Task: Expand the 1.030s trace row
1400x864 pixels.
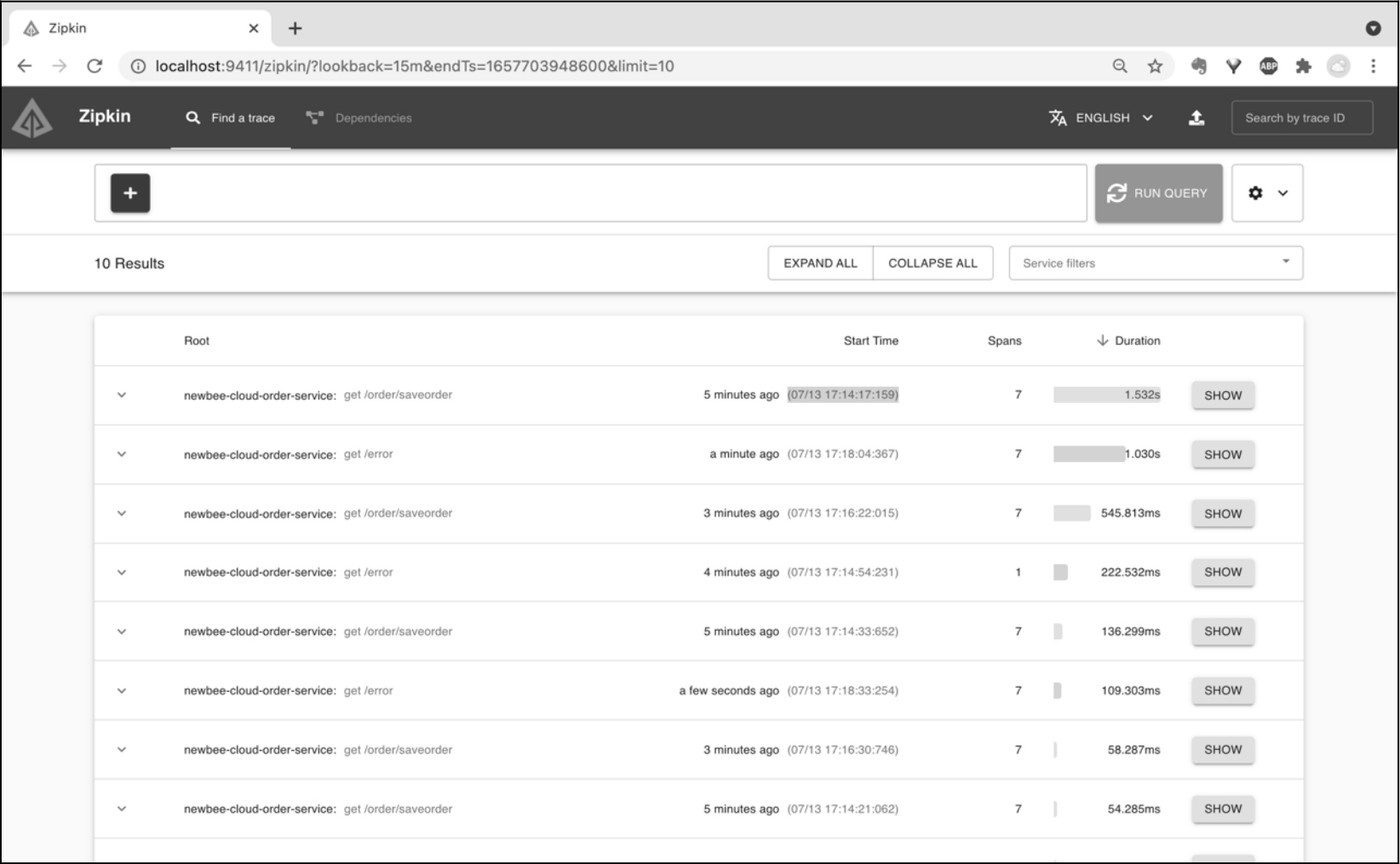Action: (x=122, y=454)
